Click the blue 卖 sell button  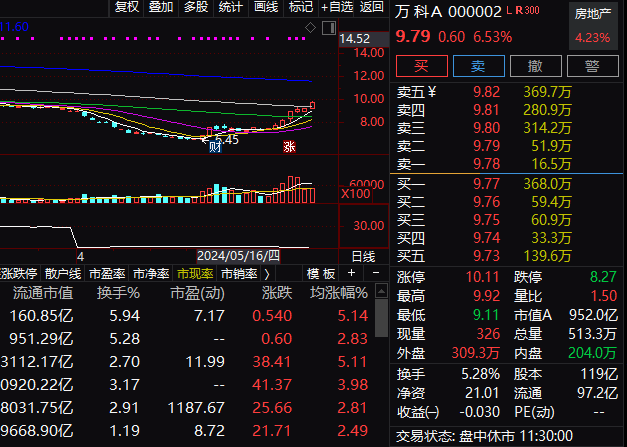(479, 66)
